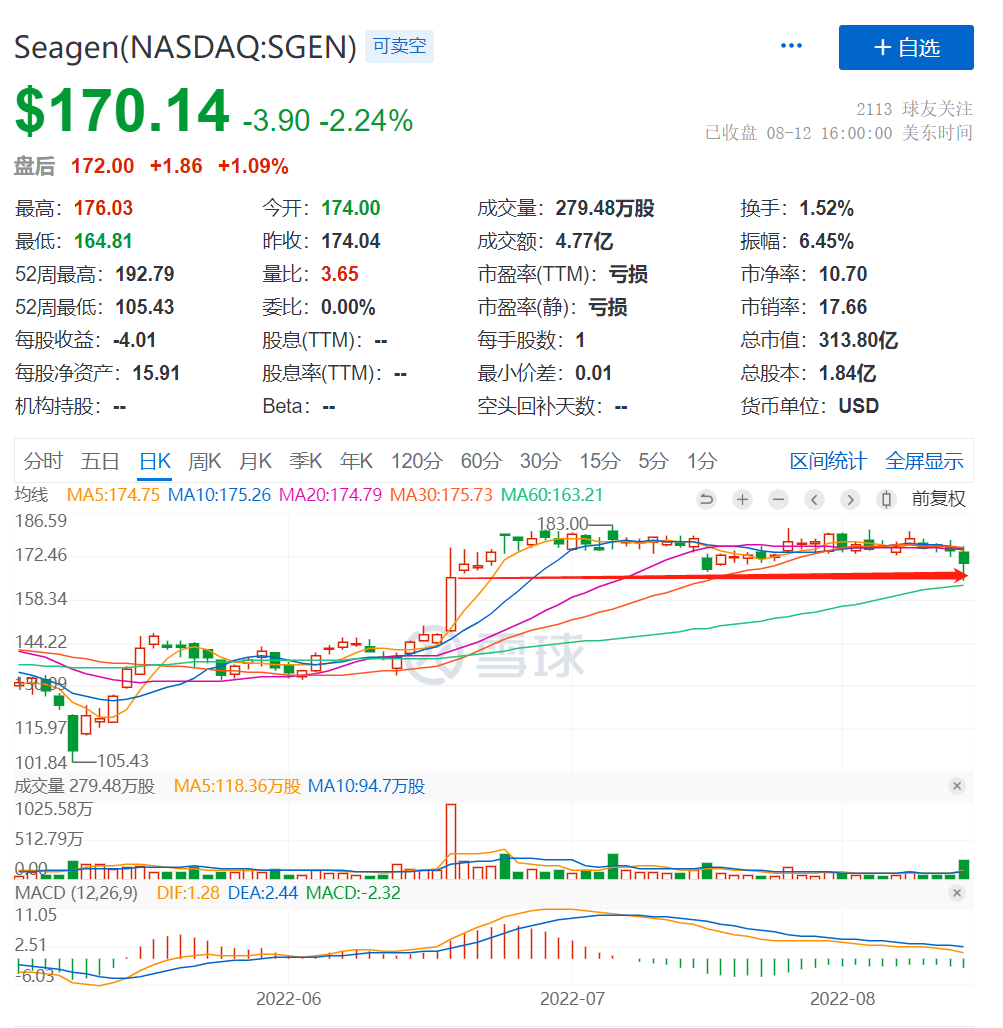Close the 成交量 volume indicator panel

957,786
